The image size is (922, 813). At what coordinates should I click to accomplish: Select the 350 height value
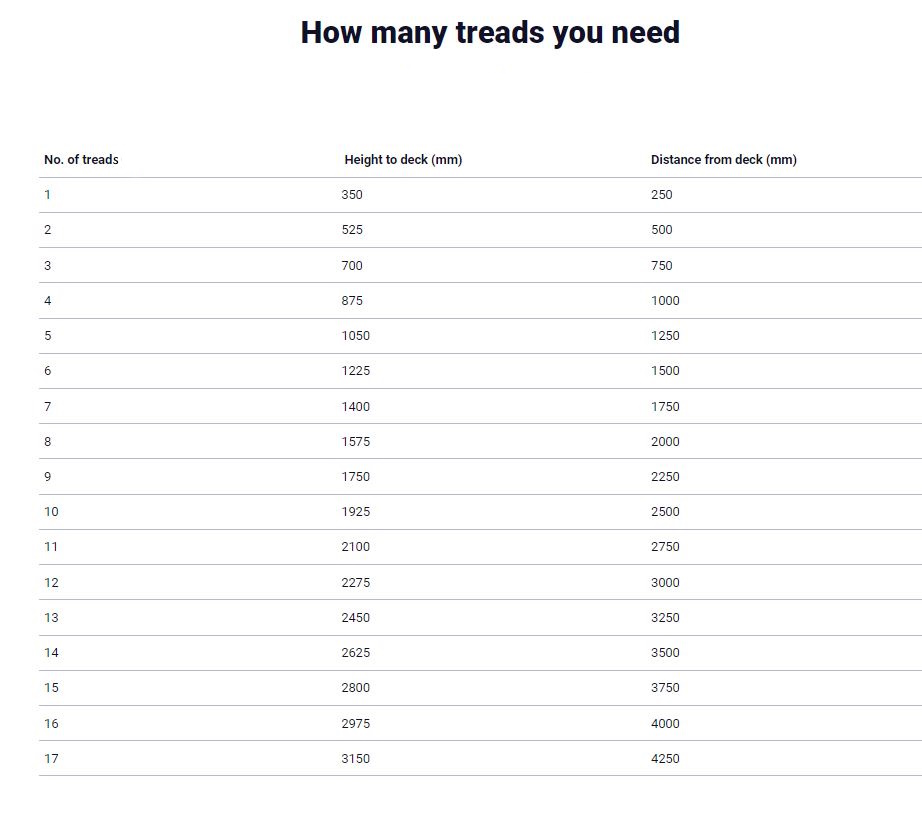[x=352, y=195]
